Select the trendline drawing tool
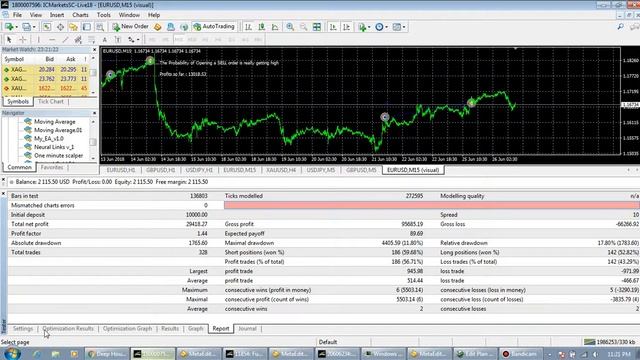 click(x=65, y=40)
